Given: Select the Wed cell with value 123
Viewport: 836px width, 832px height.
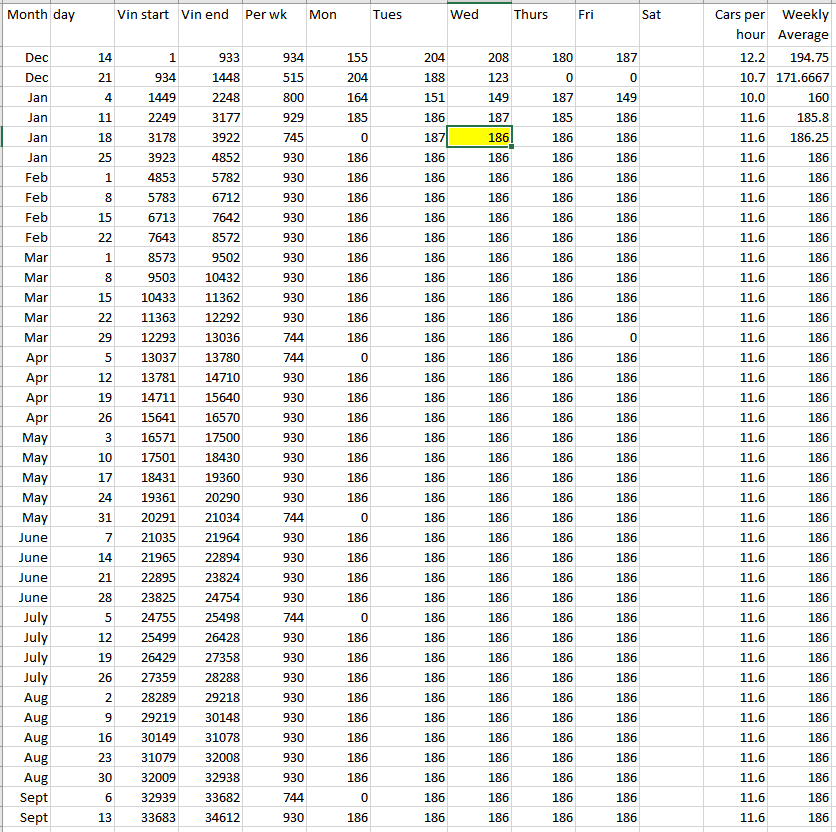Looking at the screenshot, I should [x=479, y=77].
